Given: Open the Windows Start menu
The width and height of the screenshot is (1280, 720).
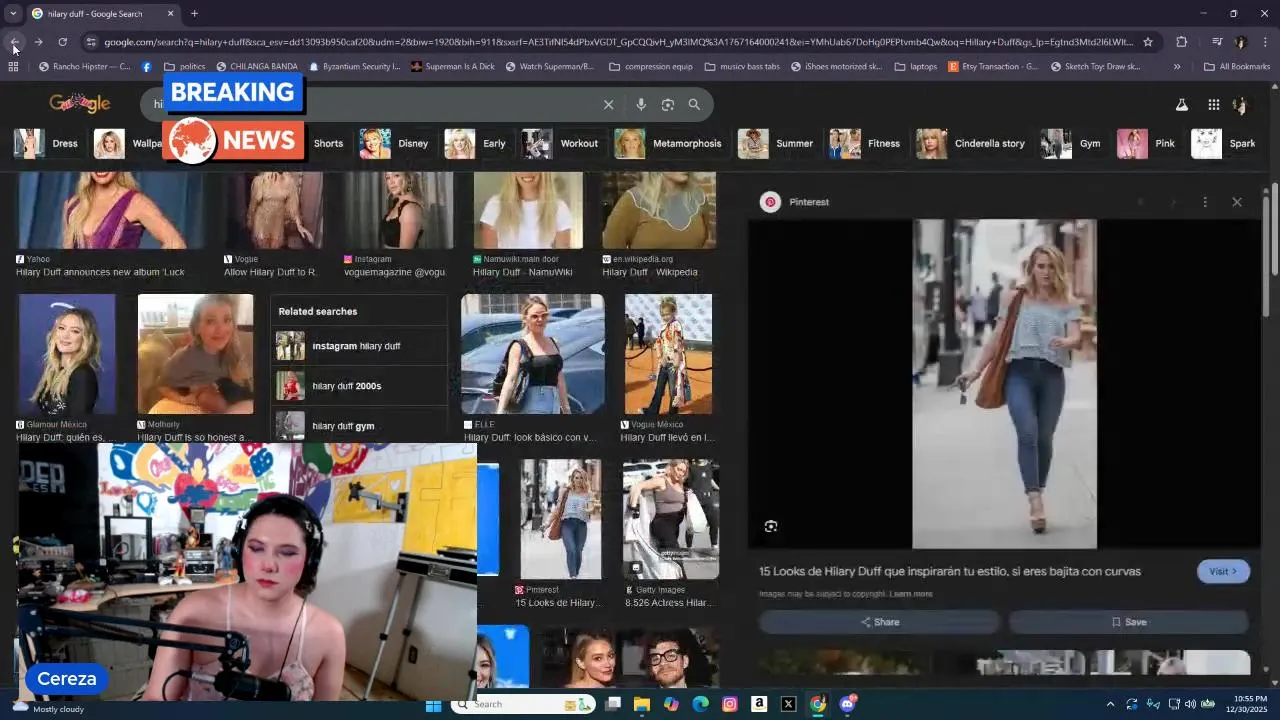Looking at the screenshot, I should [x=433, y=705].
